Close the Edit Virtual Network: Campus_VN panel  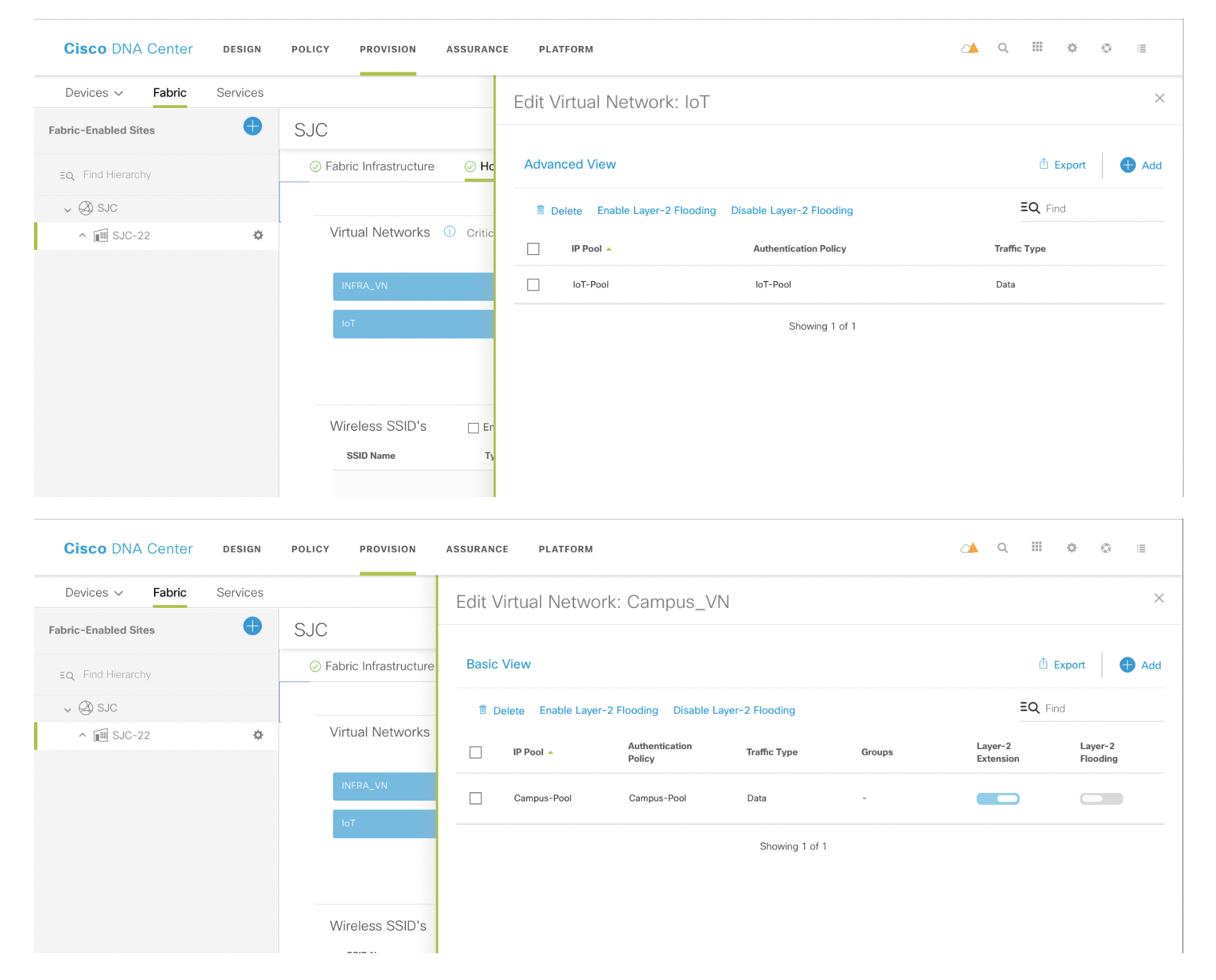1159,599
